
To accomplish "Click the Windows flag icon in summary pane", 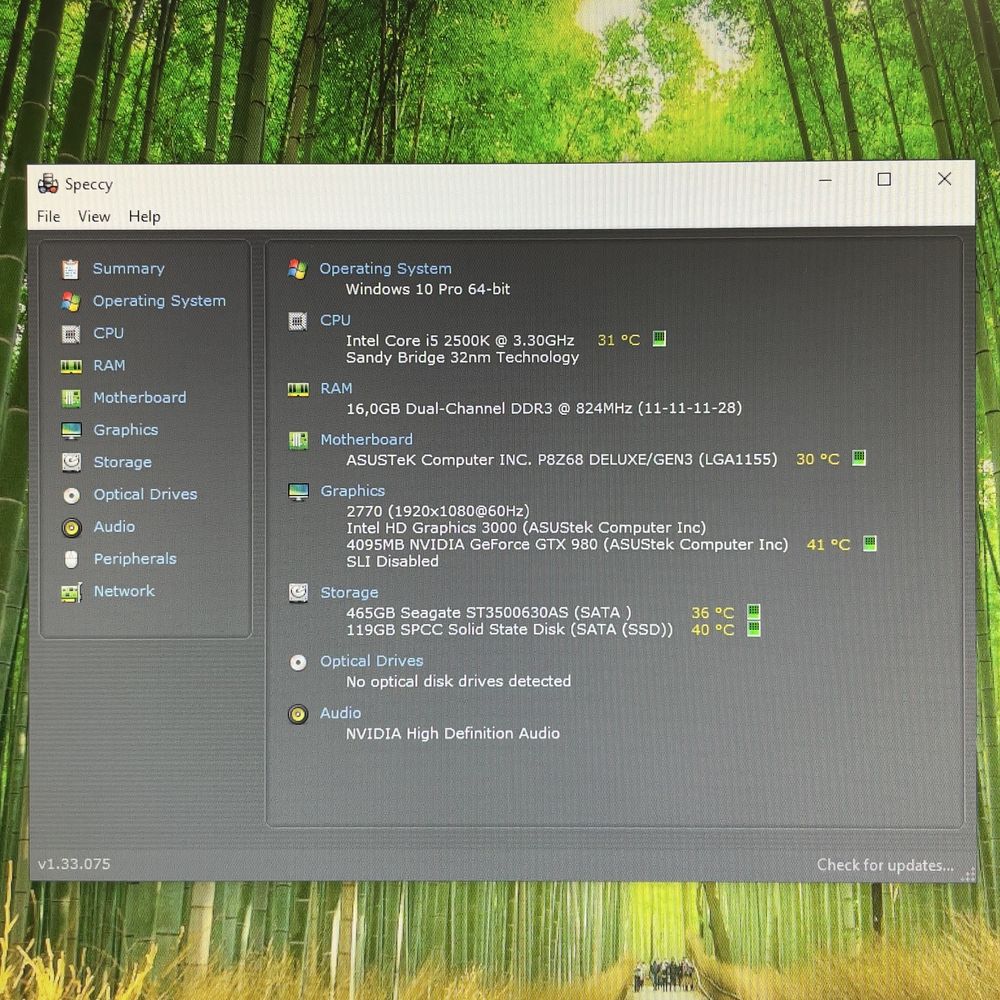I will 297,269.
